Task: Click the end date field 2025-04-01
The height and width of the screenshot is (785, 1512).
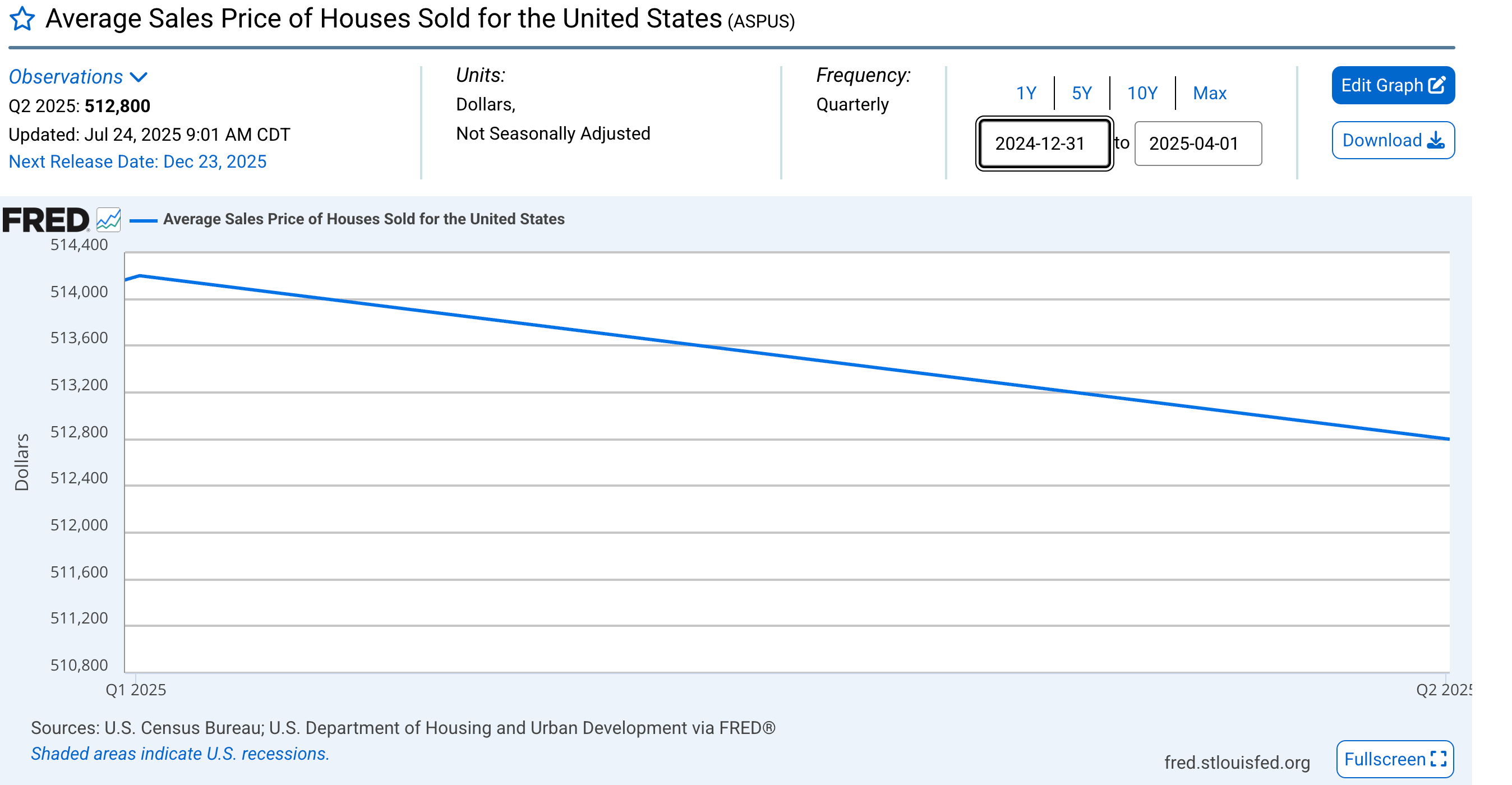Action: pyautogui.click(x=1197, y=144)
